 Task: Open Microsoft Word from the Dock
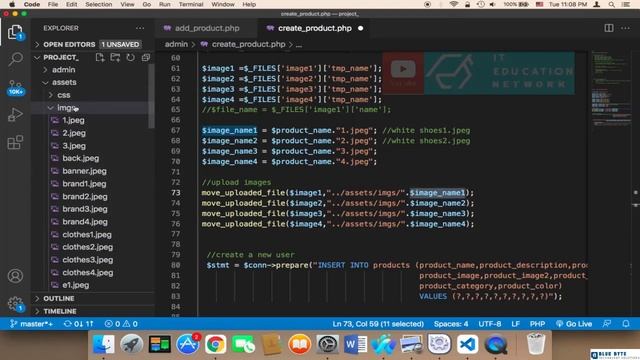click(x=355, y=344)
